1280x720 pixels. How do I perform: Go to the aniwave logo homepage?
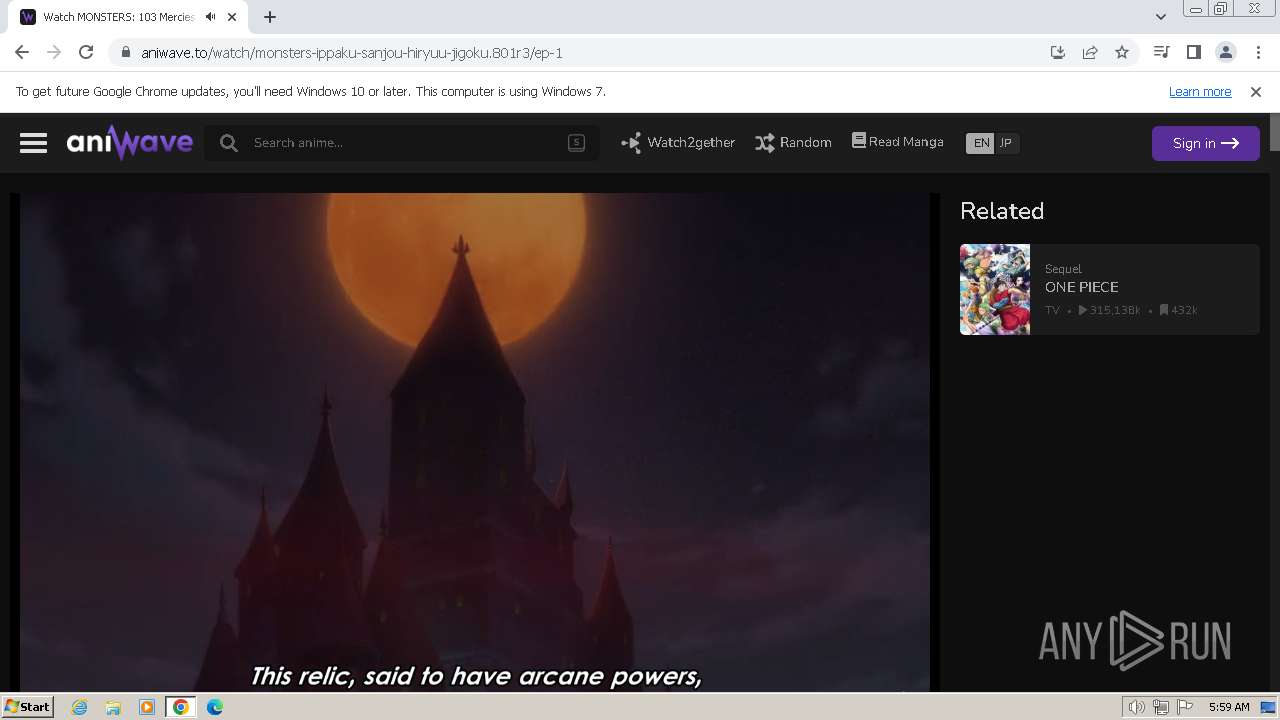point(130,143)
